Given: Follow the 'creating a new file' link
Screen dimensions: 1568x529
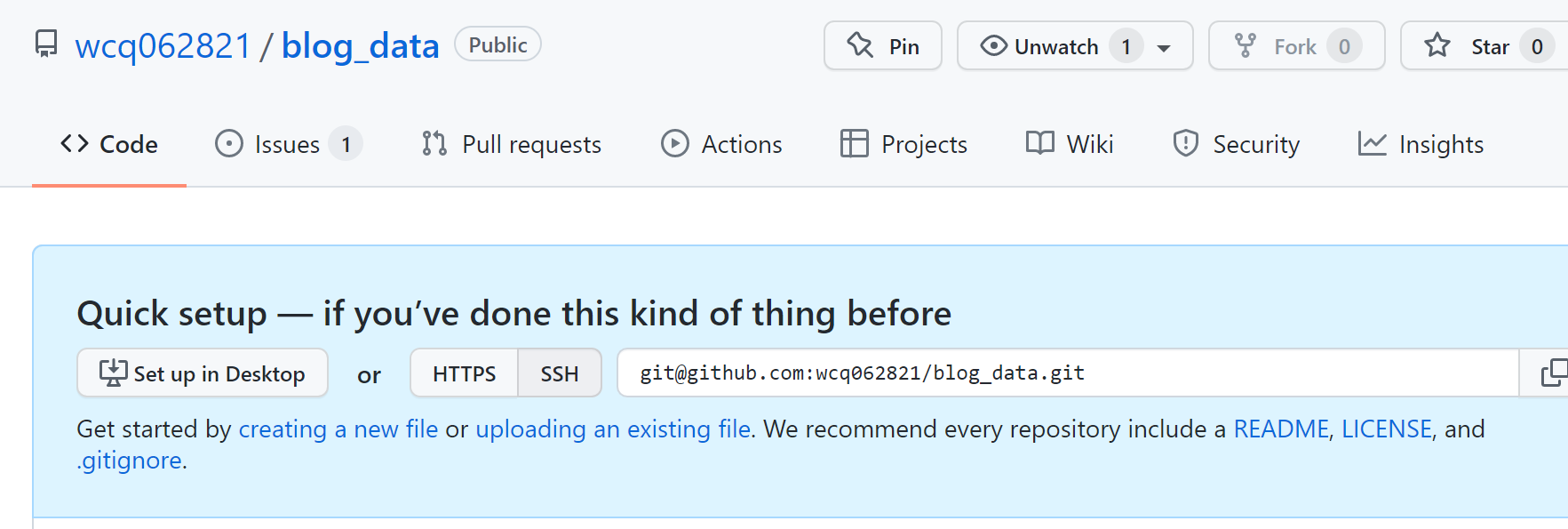Looking at the screenshot, I should (x=338, y=429).
